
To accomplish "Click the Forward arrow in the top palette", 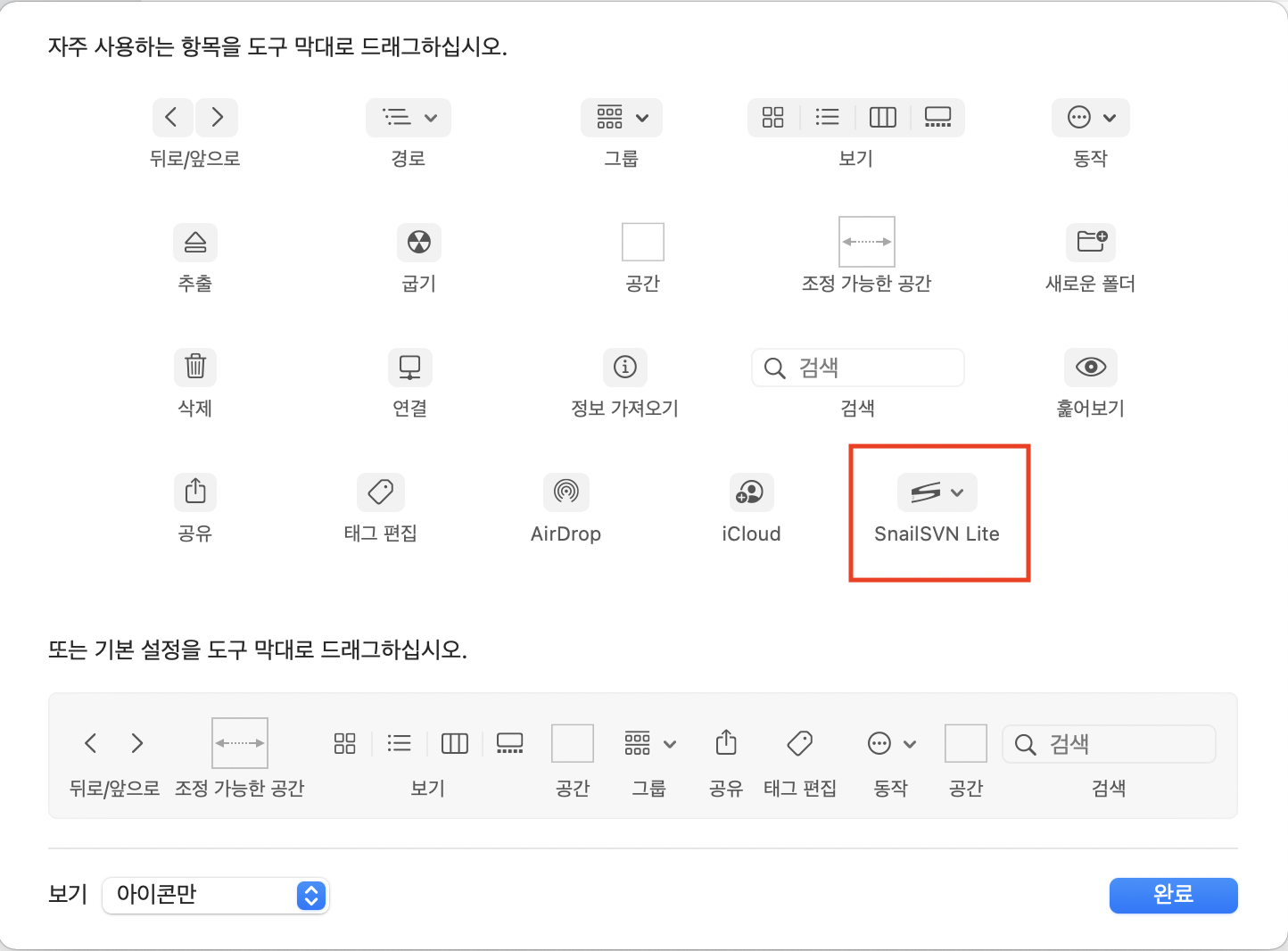I will tap(217, 117).
